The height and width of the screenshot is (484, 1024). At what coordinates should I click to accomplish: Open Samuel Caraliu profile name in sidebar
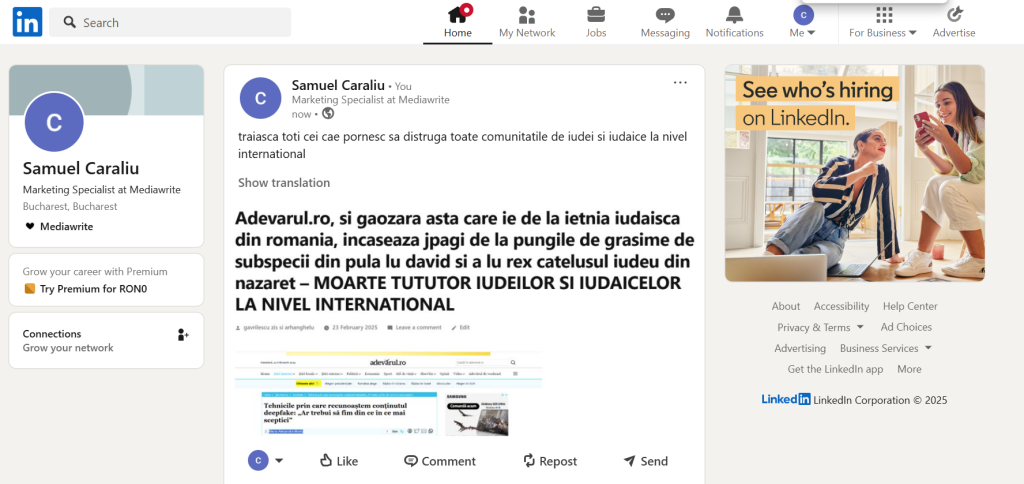coord(81,168)
